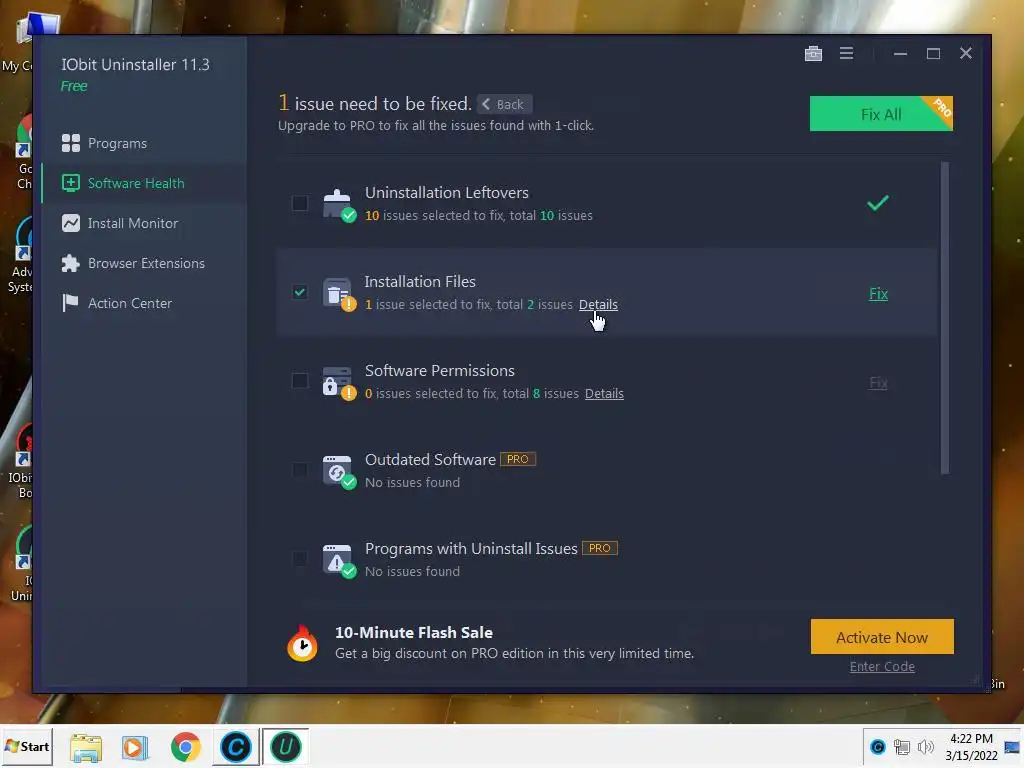Open the blue C app taskbar icon
Screen dimensions: 1024x768
click(236, 747)
